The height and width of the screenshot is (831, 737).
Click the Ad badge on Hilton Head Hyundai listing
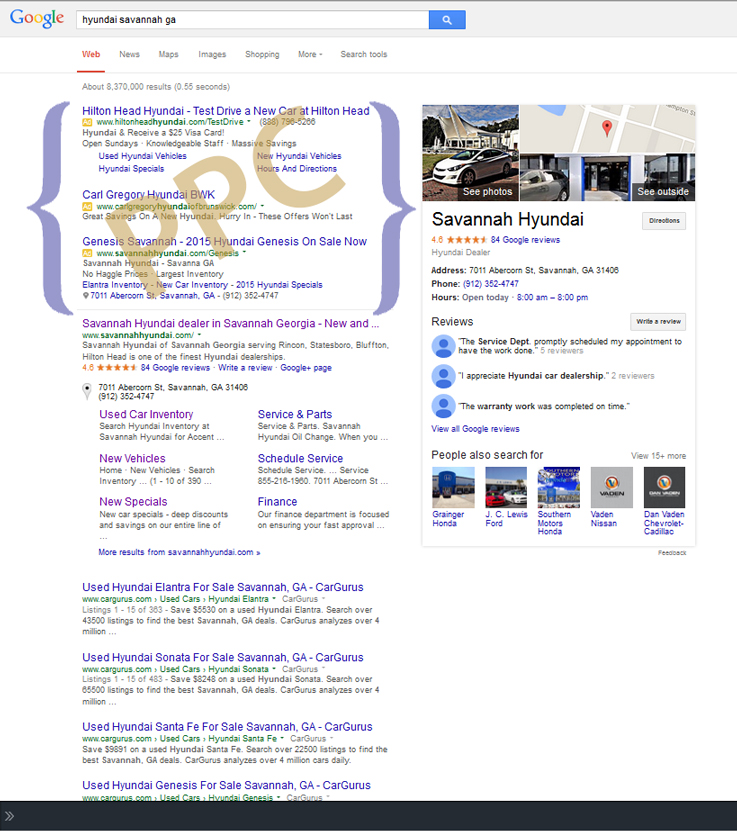point(87,122)
